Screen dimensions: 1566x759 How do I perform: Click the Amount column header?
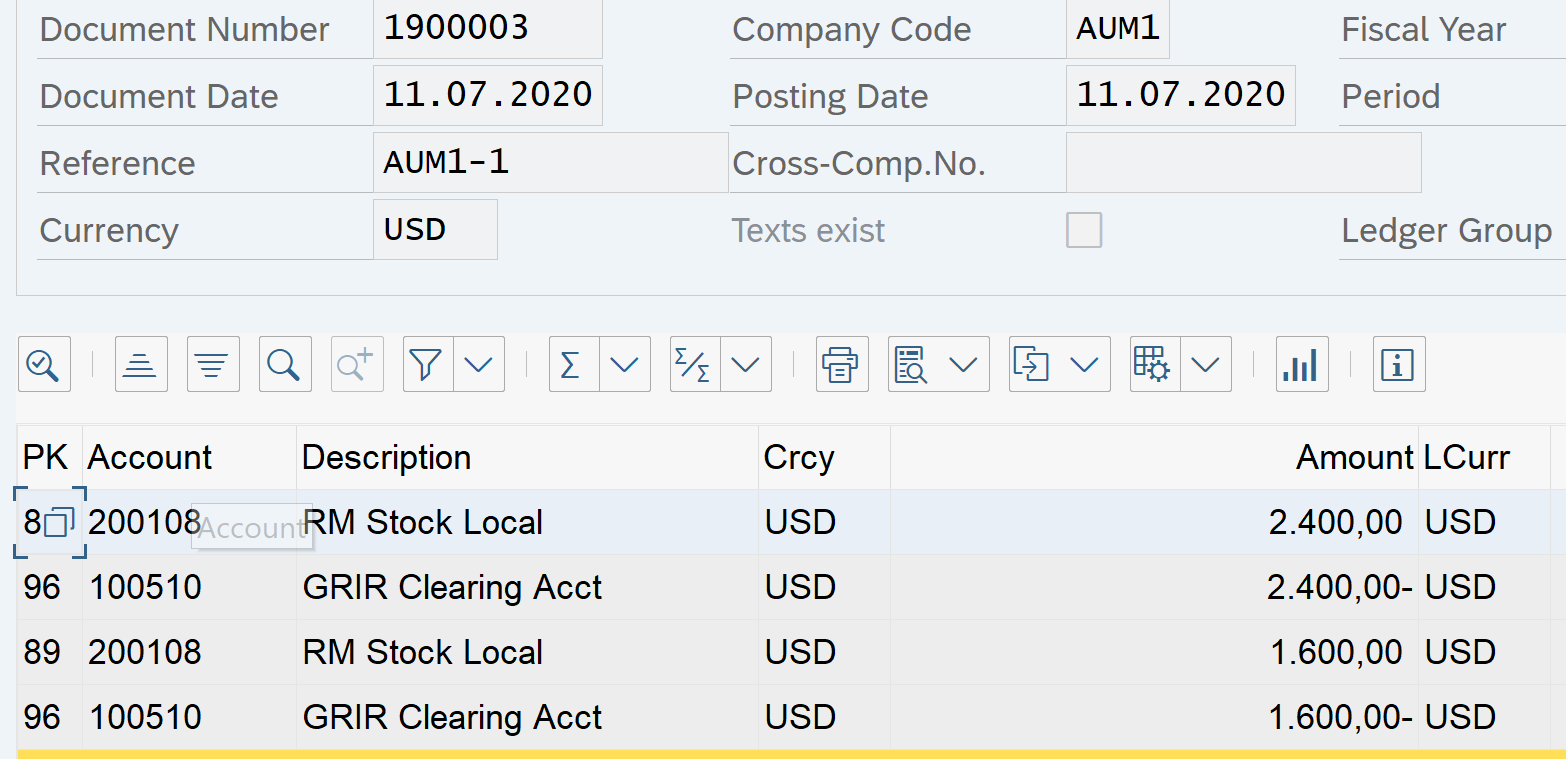point(1354,458)
